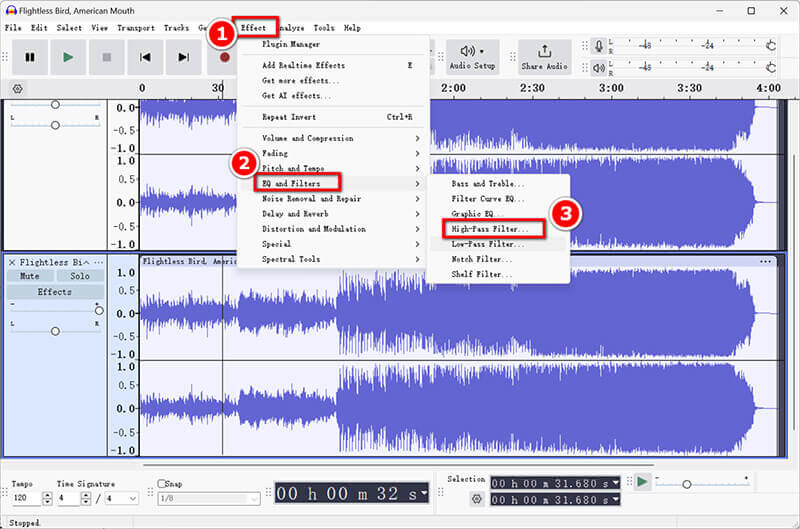Click the Pause playback button
This screenshot has width=800, height=529.
(x=30, y=57)
